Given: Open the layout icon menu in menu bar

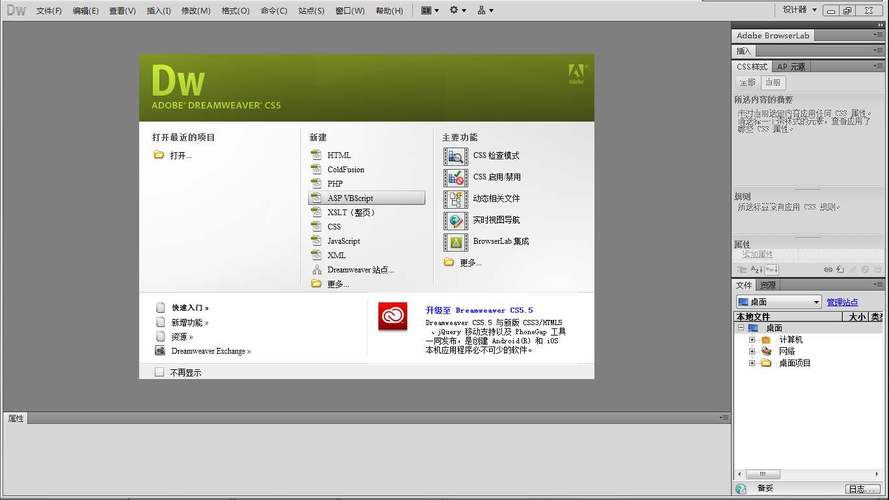Looking at the screenshot, I should point(430,10).
